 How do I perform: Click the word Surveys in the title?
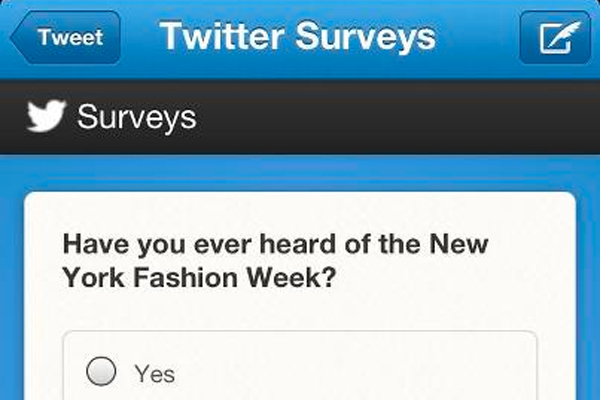[366, 37]
